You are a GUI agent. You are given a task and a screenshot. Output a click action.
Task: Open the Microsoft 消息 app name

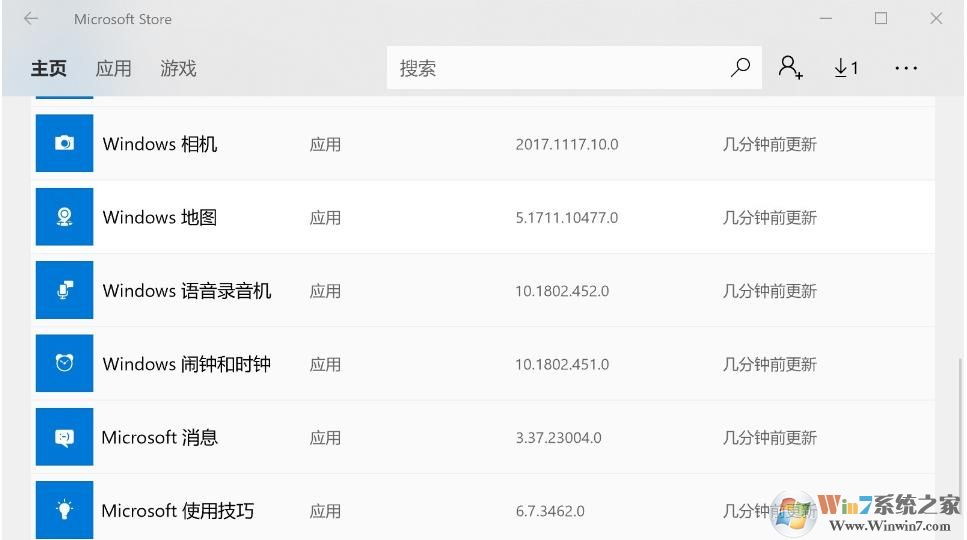160,438
